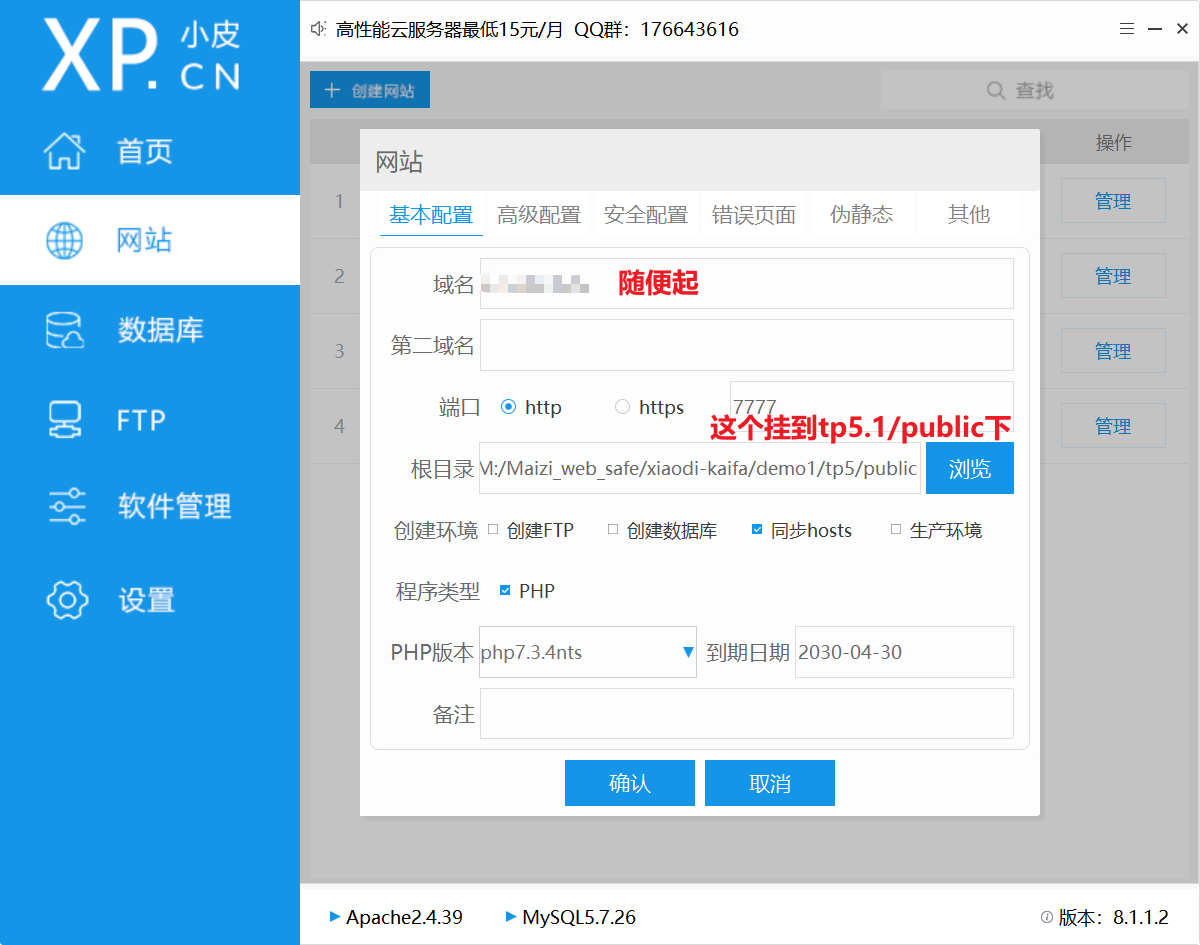The height and width of the screenshot is (945, 1200).
Task: Click the 查找 search field
Action: [x=1035, y=90]
